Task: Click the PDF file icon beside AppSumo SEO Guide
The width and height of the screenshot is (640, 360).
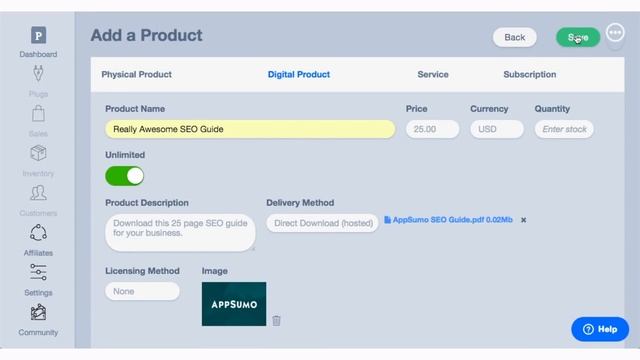Action: click(387, 220)
